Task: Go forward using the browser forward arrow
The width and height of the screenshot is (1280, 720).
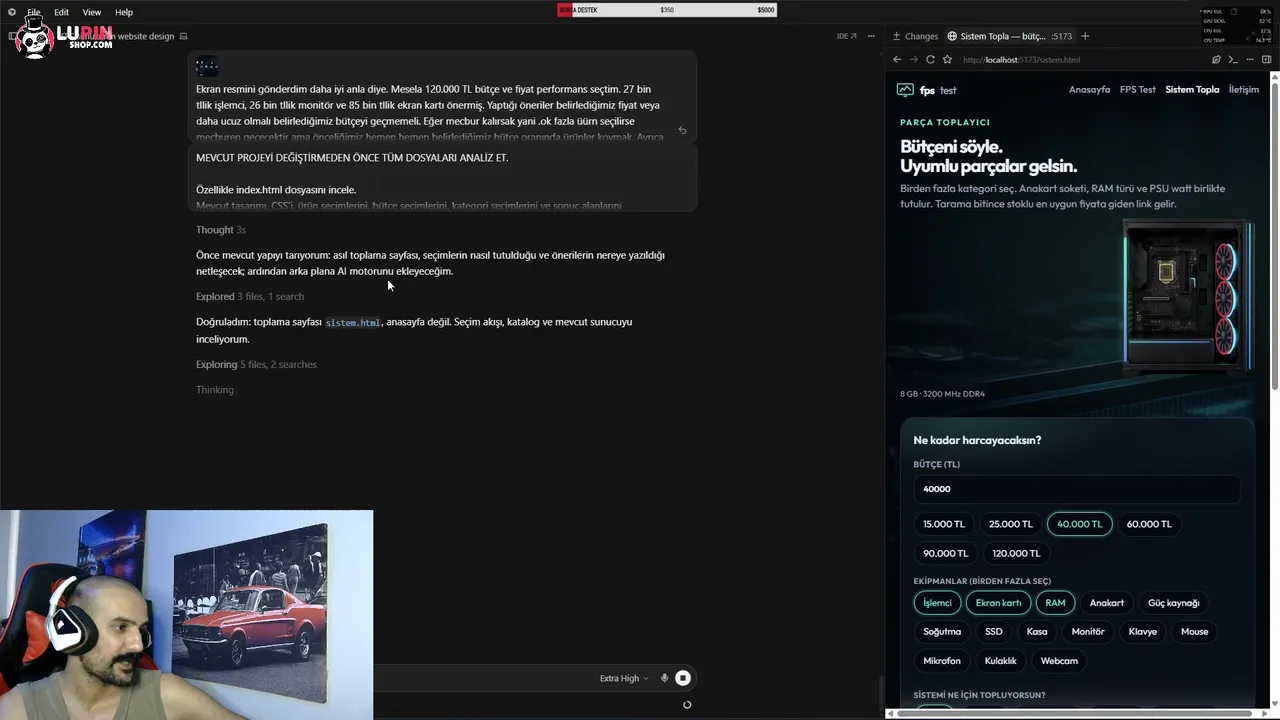Action: [x=914, y=60]
